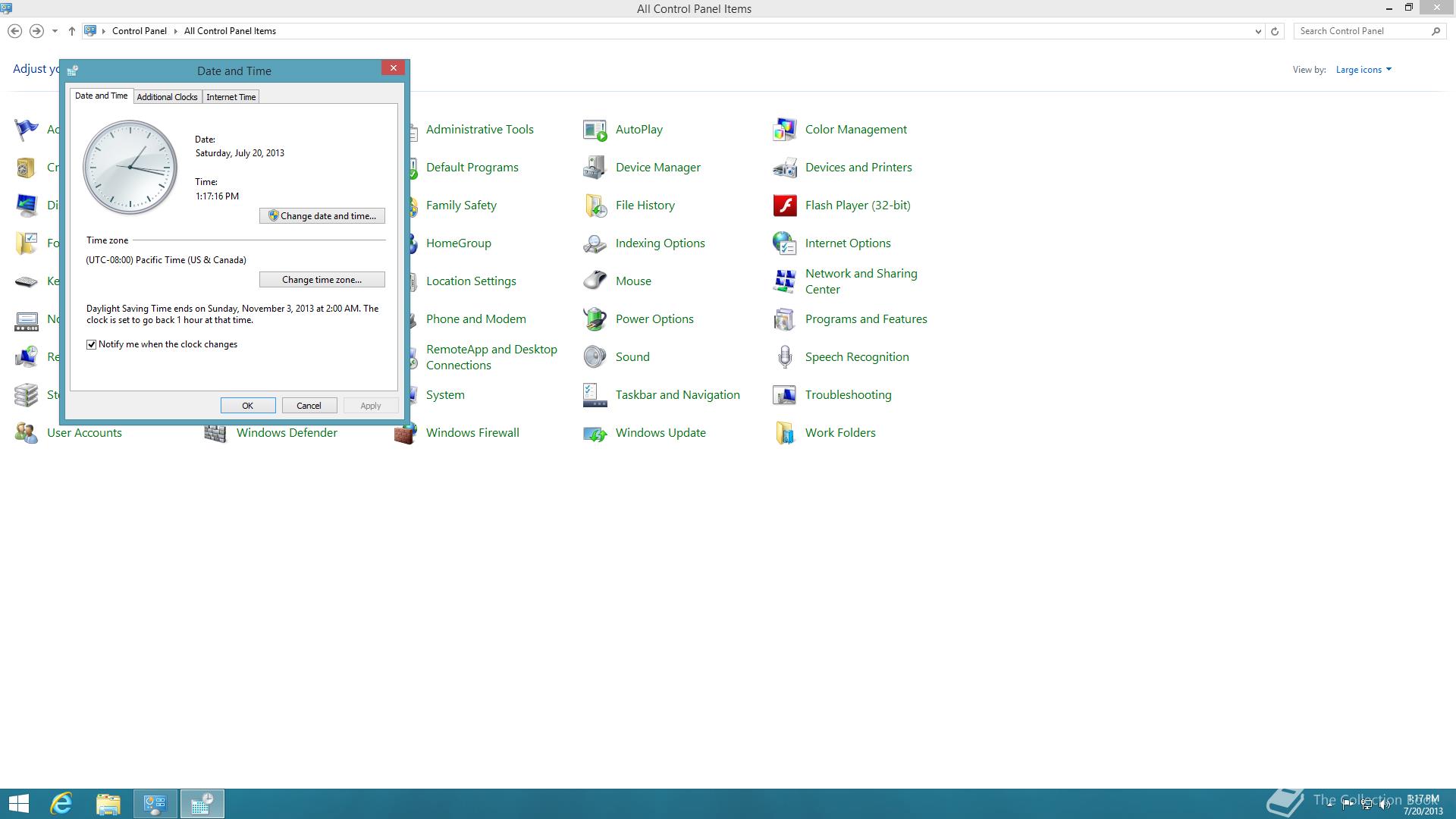Screen dimensions: 1456x819
Task: Switch to the Internet Time tab
Action: point(231,97)
